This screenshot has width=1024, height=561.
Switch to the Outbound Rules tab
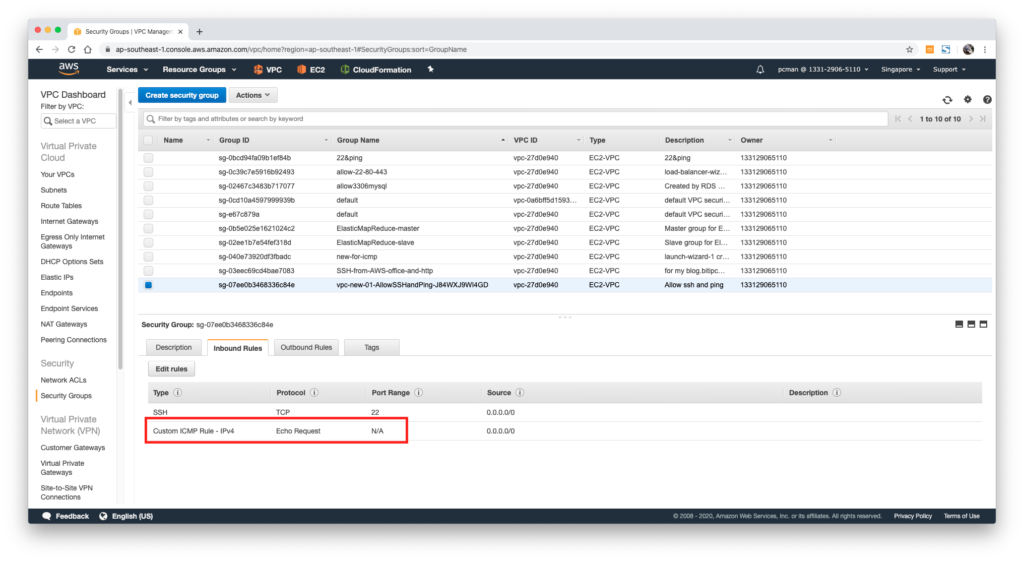point(306,347)
